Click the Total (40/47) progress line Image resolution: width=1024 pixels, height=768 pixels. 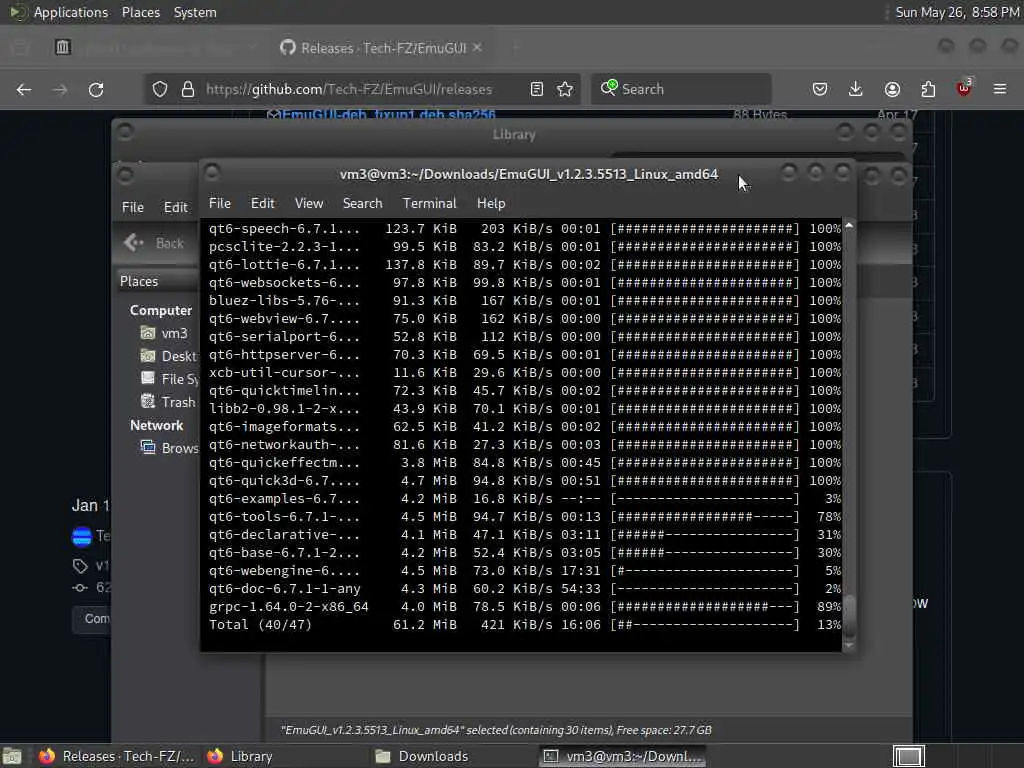pyautogui.click(x=524, y=624)
